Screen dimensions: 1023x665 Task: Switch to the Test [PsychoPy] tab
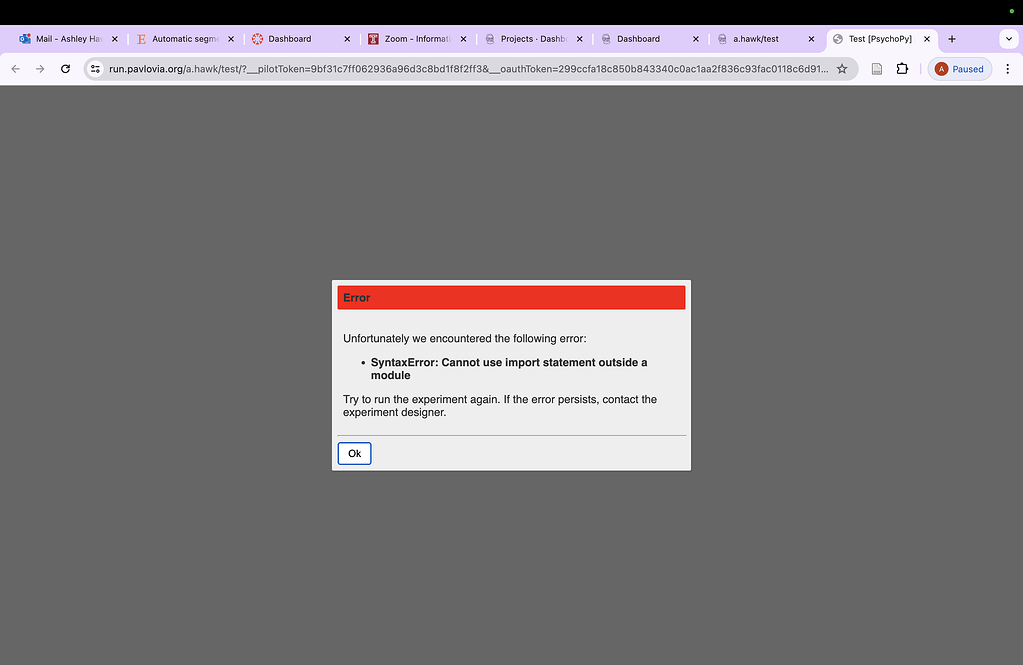[880, 39]
